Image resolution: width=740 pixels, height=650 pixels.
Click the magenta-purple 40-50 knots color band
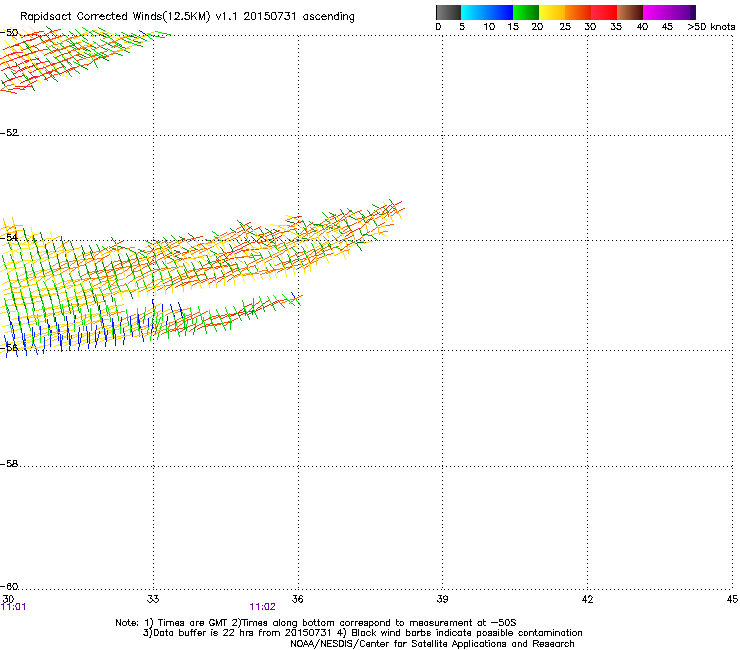pyautogui.click(x=669, y=12)
